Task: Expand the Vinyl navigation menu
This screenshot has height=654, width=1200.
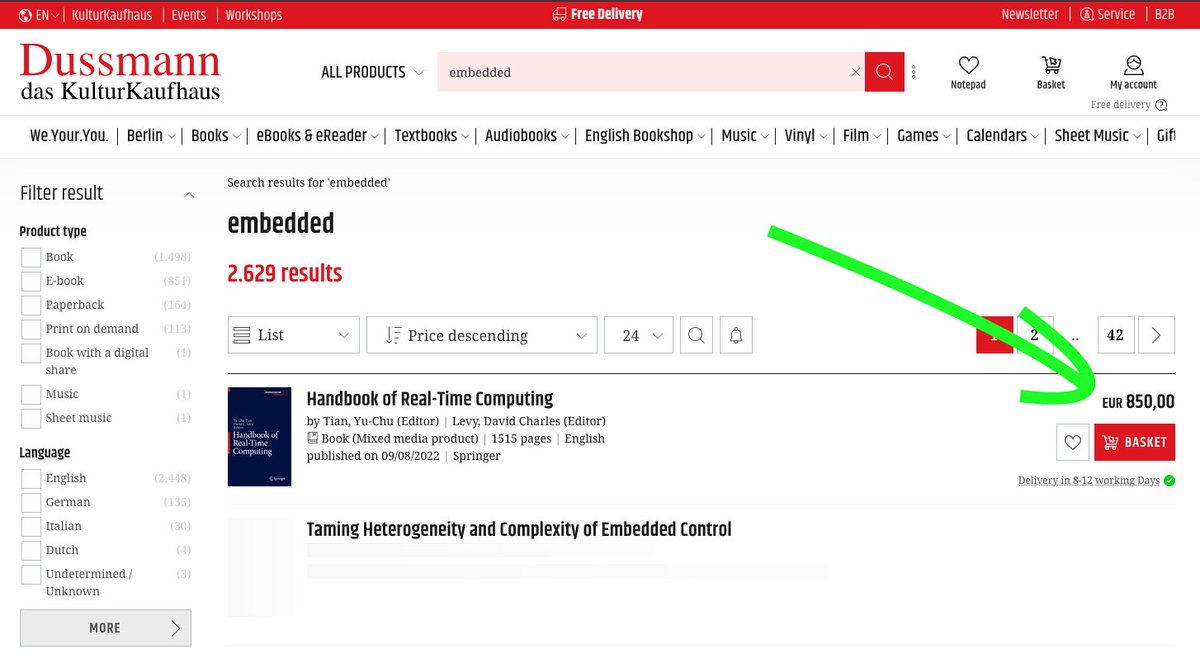Action: (x=806, y=135)
